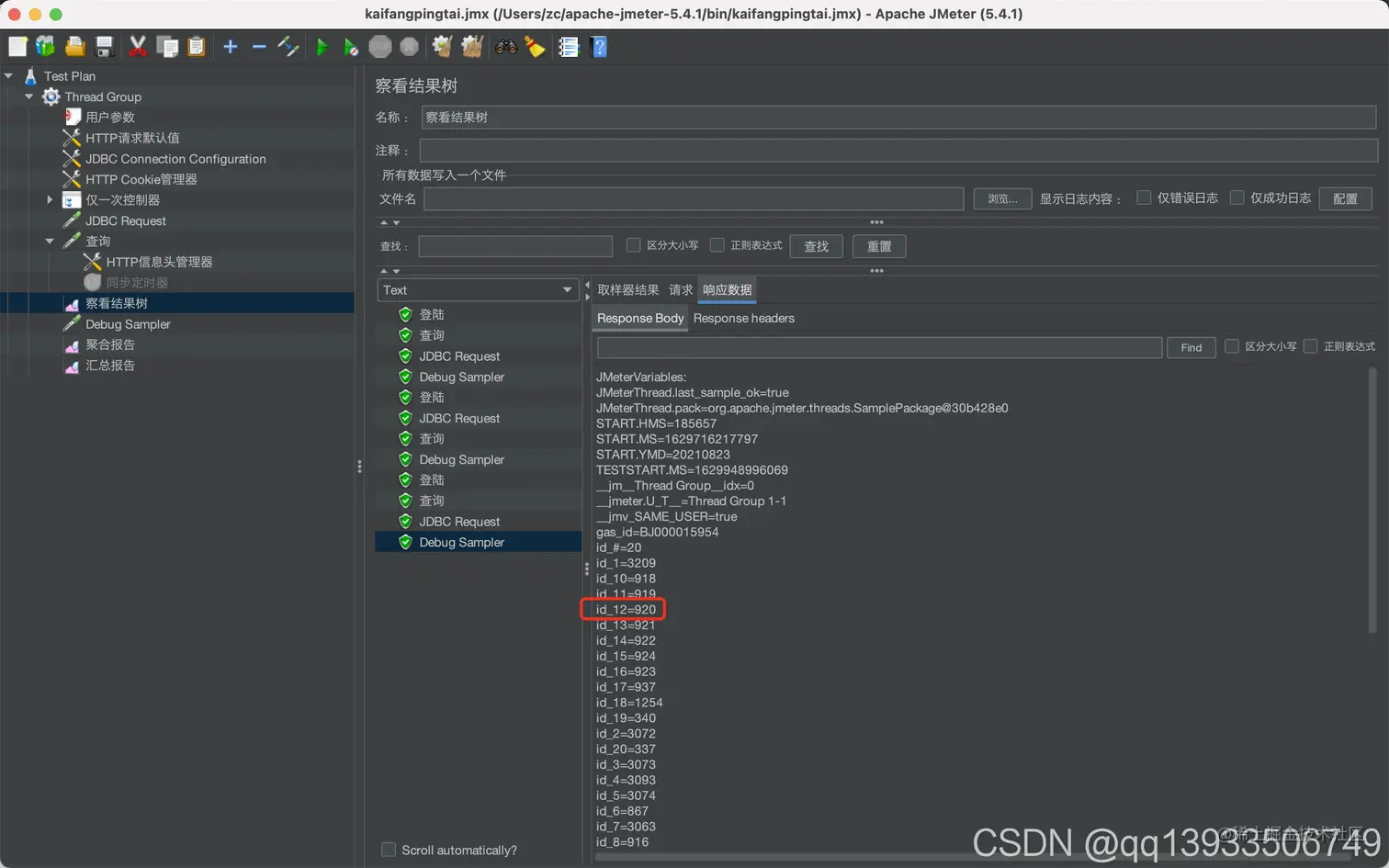1389x868 pixels.
Task: Select the 用户参数 element in the tree
Action: (x=109, y=118)
